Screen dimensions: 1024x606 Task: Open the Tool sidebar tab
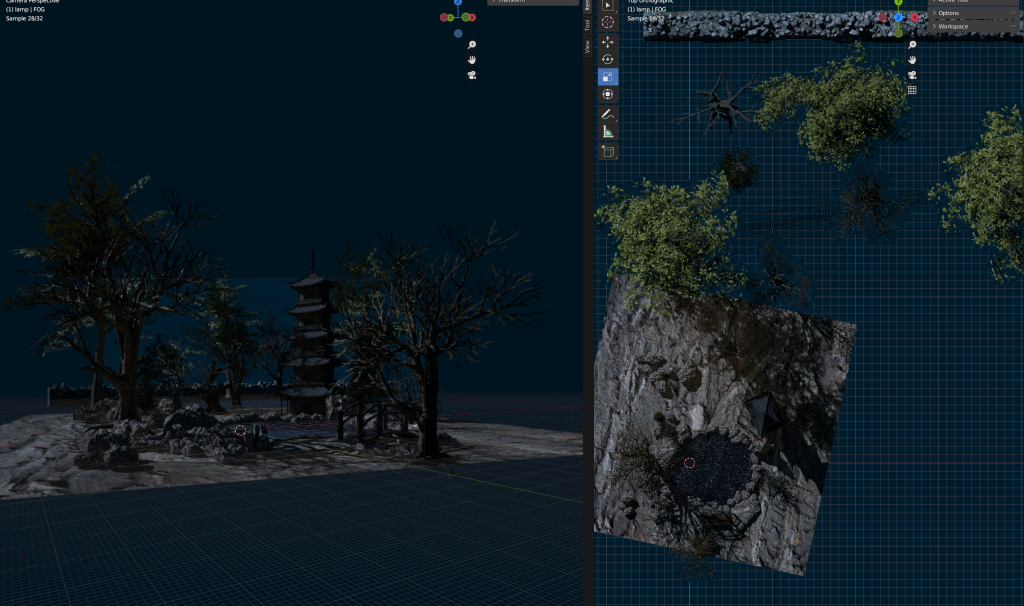[587, 25]
